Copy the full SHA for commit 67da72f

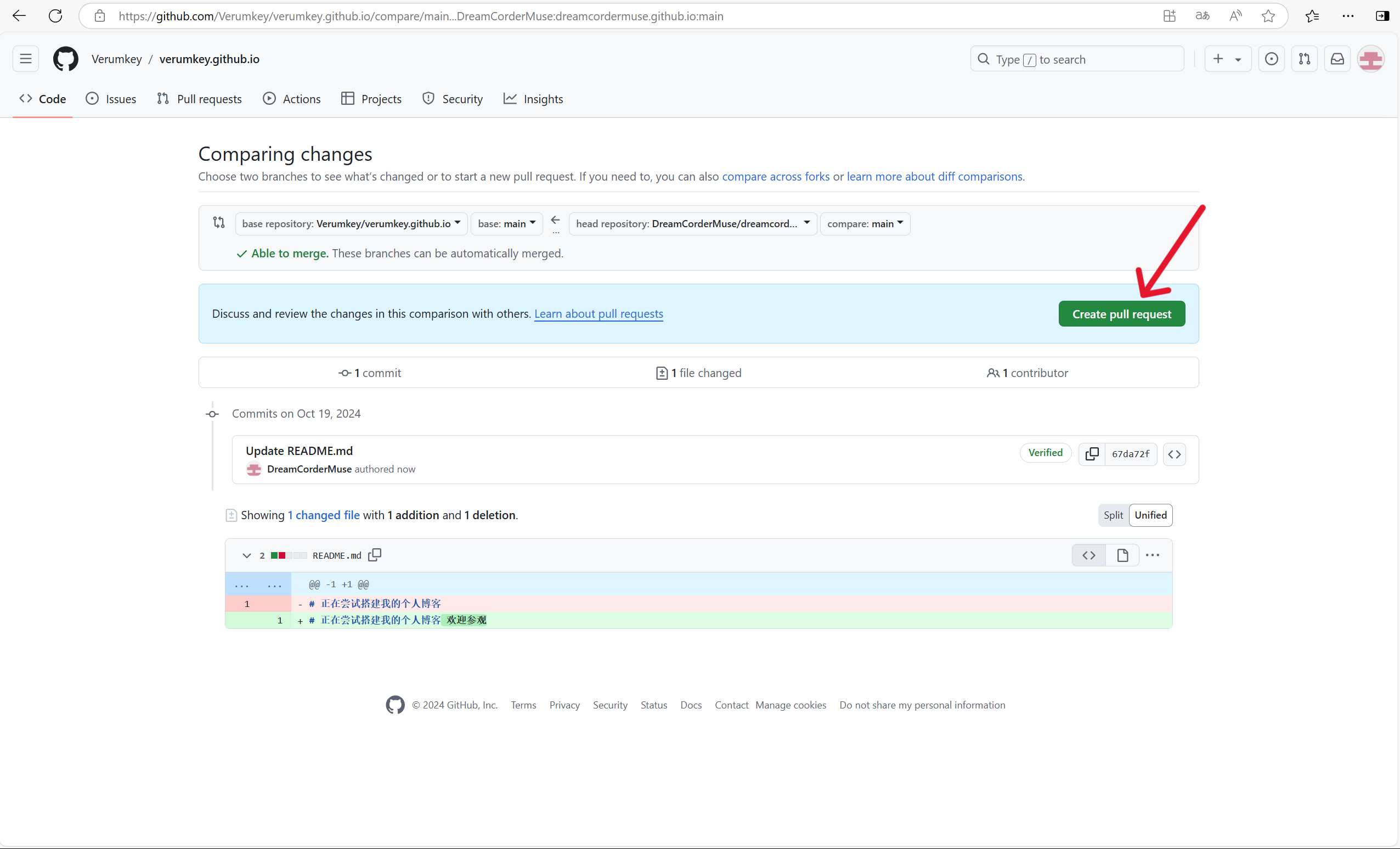pos(1092,454)
